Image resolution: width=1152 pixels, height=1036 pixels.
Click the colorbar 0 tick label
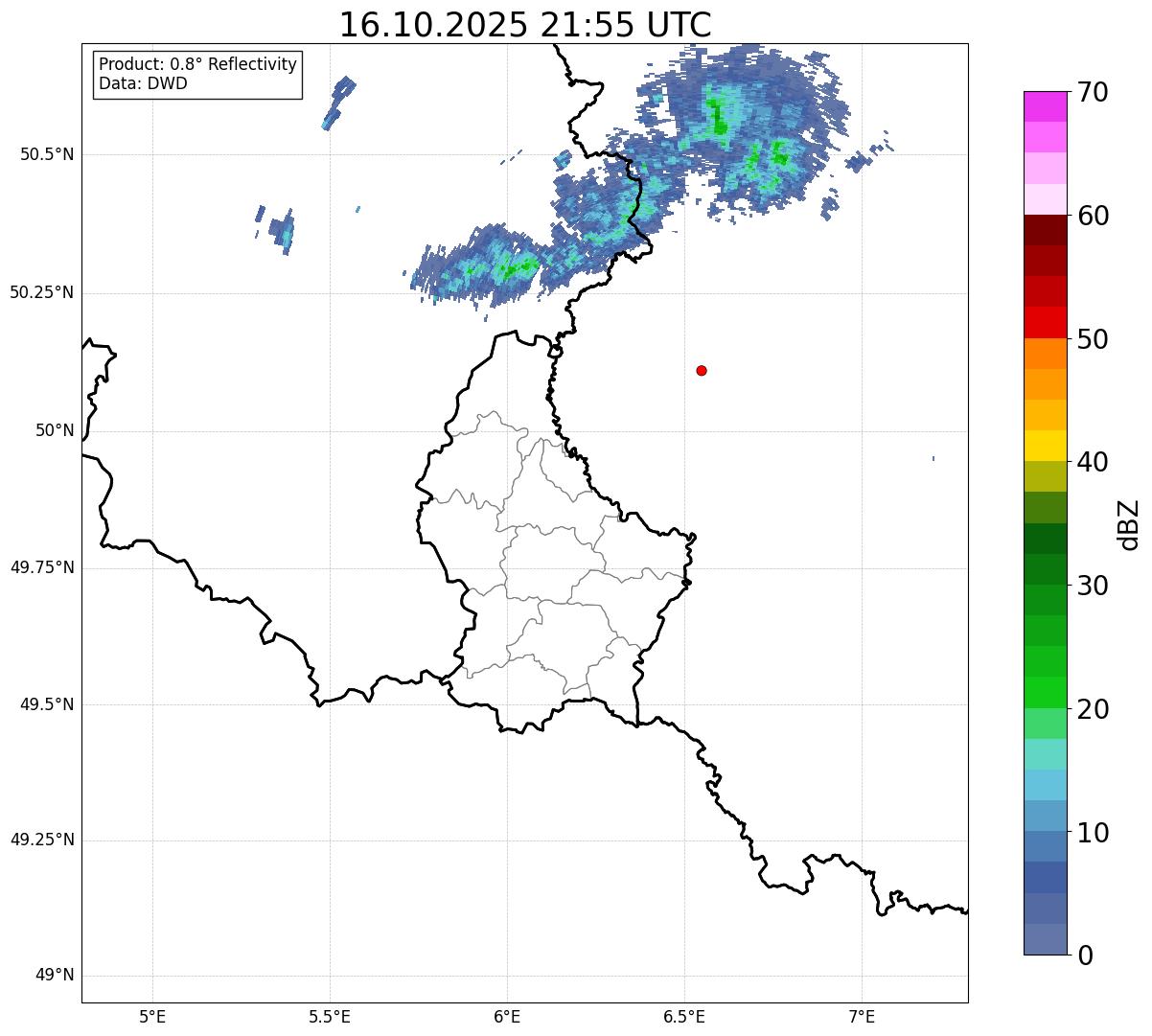[x=1085, y=955]
